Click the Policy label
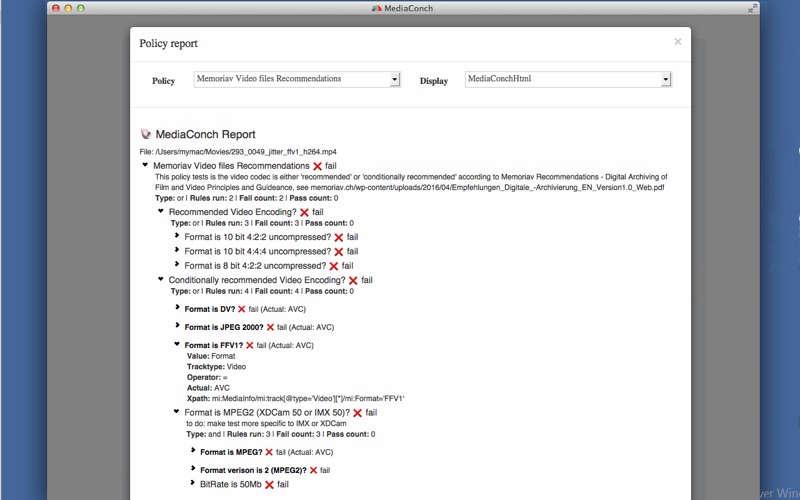800x500 pixels. tap(163, 81)
